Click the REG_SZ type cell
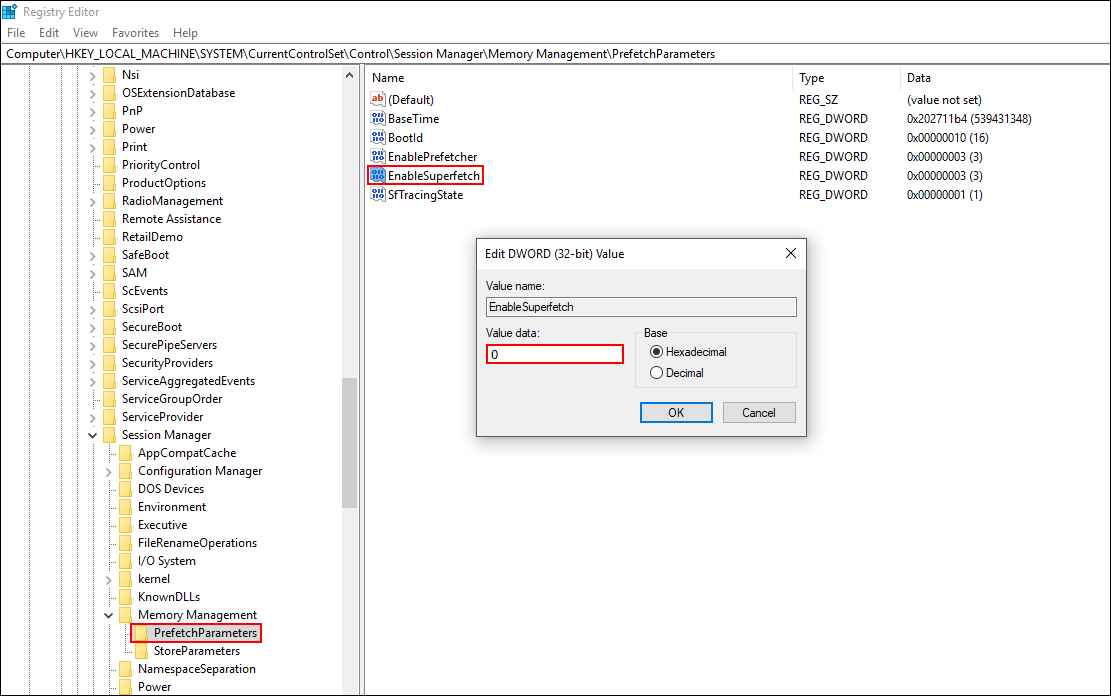 818,100
